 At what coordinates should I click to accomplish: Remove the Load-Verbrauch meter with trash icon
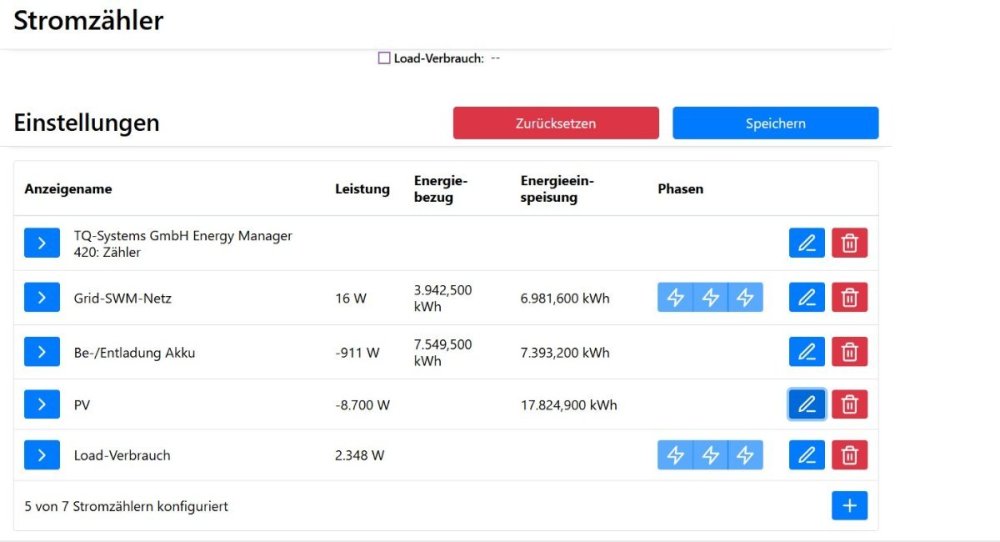[x=849, y=455]
